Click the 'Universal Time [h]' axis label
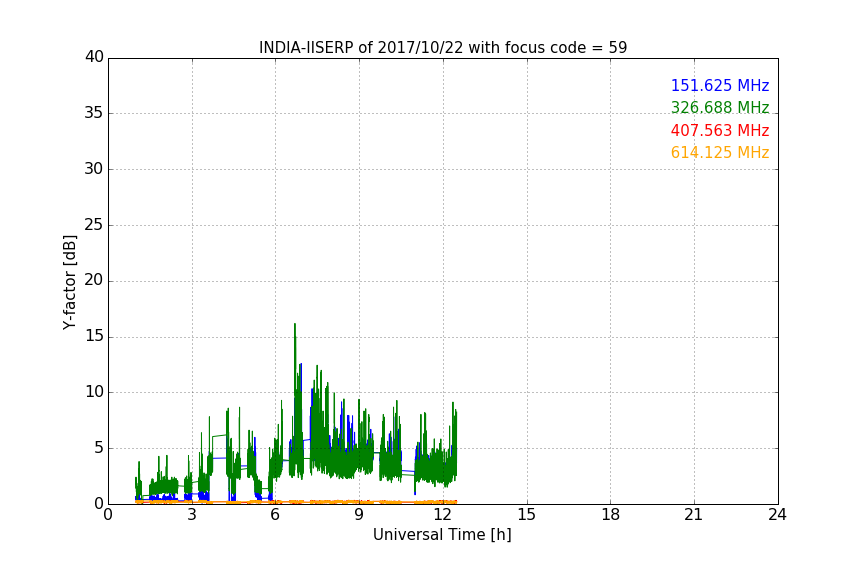This screenshot has width=864, height=576. tap(442, 535)
